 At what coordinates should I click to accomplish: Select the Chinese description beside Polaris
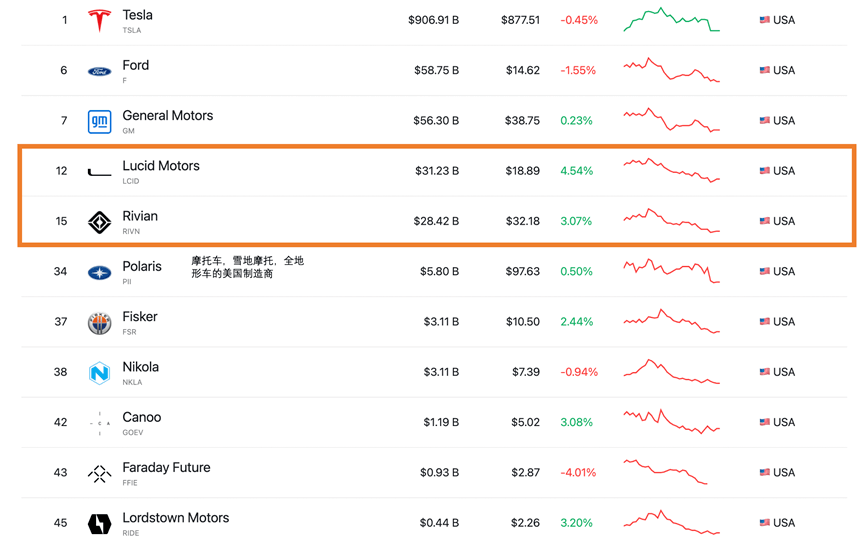[x=247, y=267]
